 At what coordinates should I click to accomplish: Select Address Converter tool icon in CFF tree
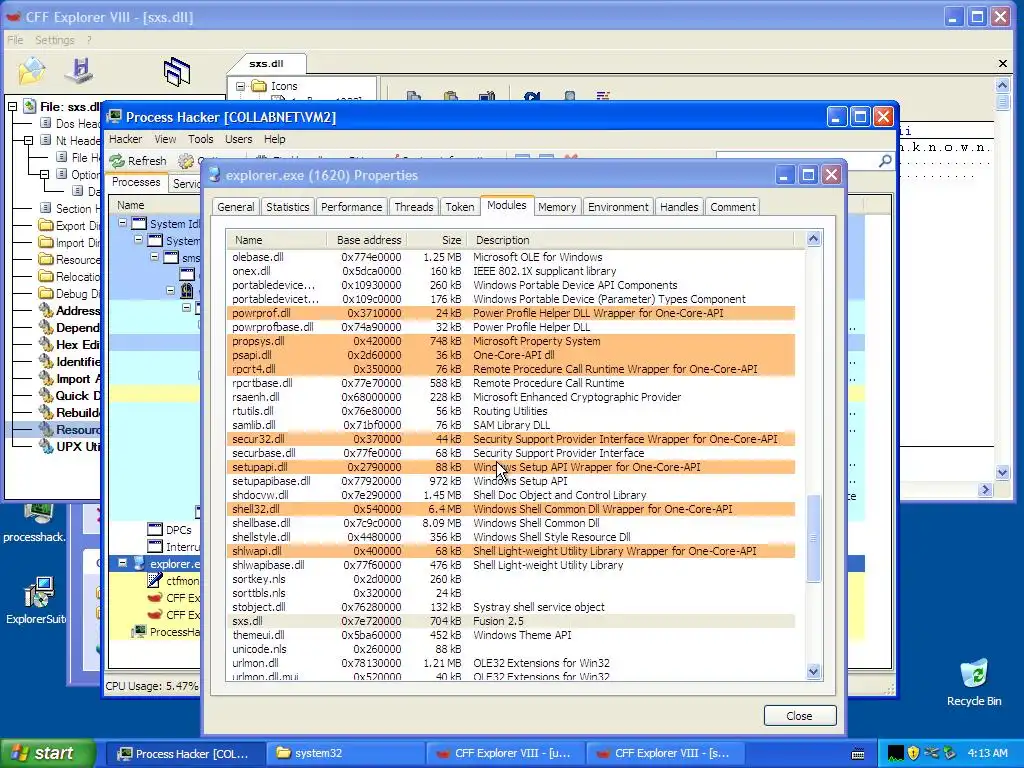coord(46,311)
